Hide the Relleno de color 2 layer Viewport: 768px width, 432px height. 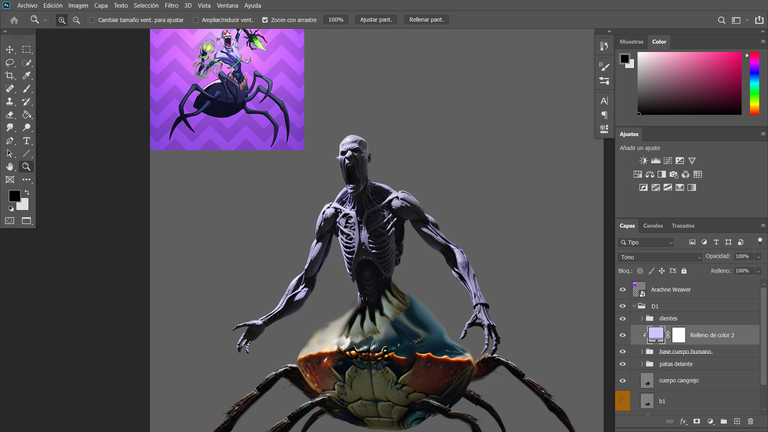coord(623,335)
